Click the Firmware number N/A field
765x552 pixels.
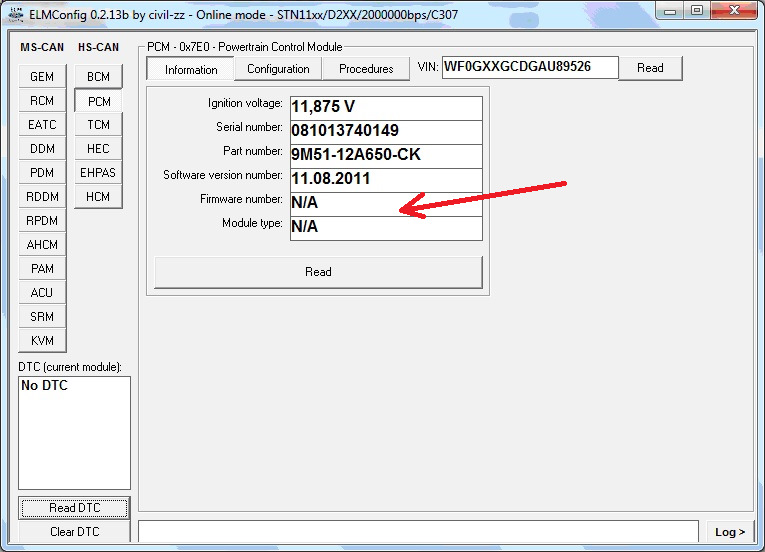386,204
